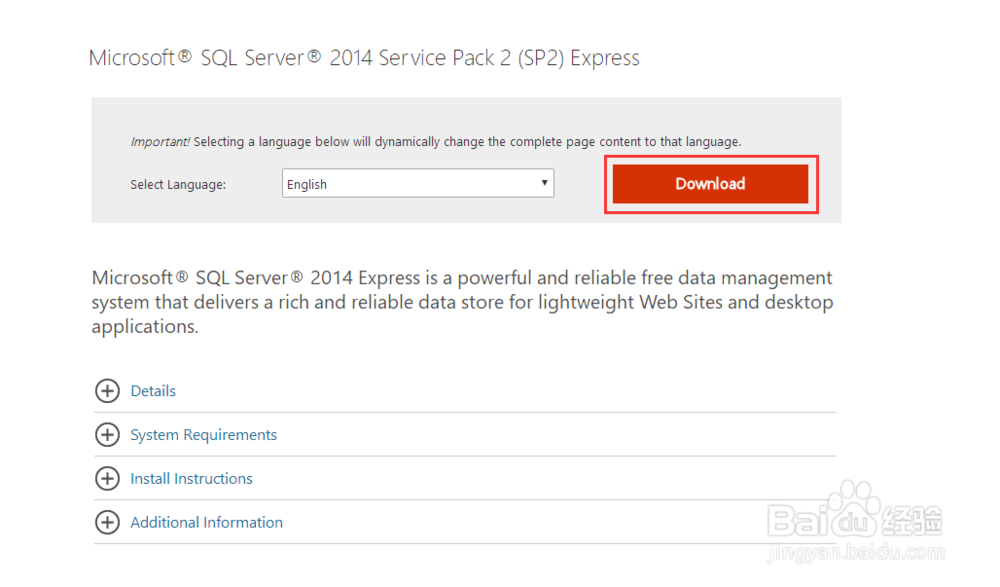This screenshot has width=1000, height=587.
Task: Click the plus icon next to Install Instructions
Action: (107, 479)
